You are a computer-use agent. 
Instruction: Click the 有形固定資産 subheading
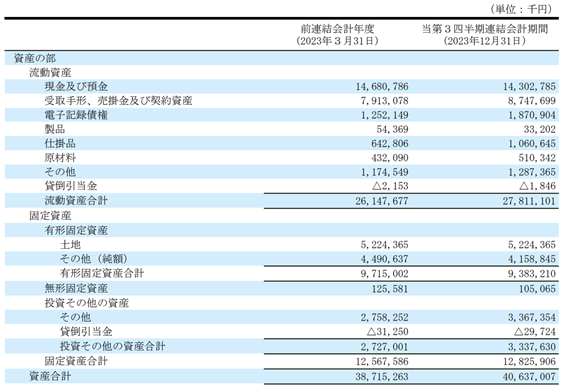pos(76,230)
